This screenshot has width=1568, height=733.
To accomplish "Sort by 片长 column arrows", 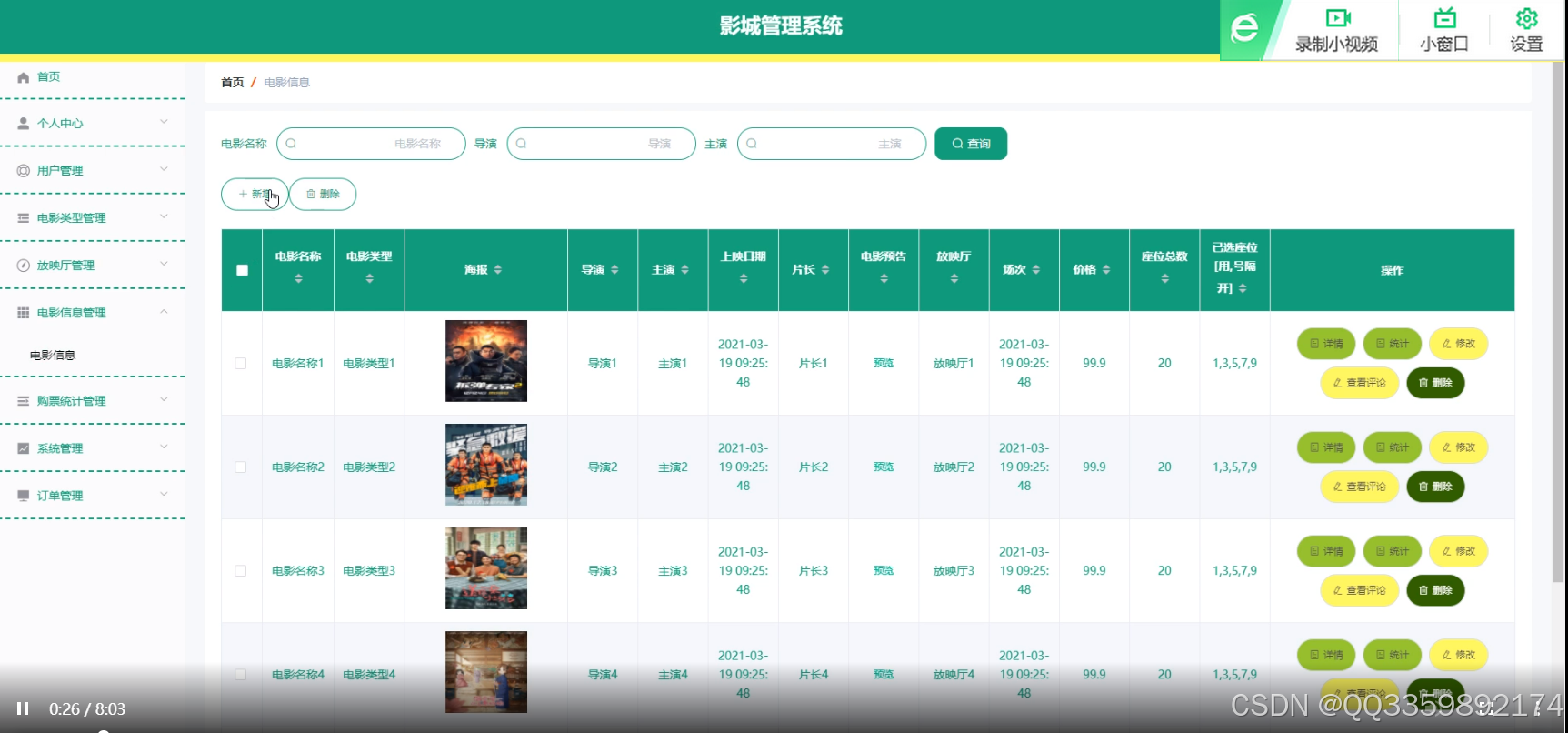I will (824, 270).
